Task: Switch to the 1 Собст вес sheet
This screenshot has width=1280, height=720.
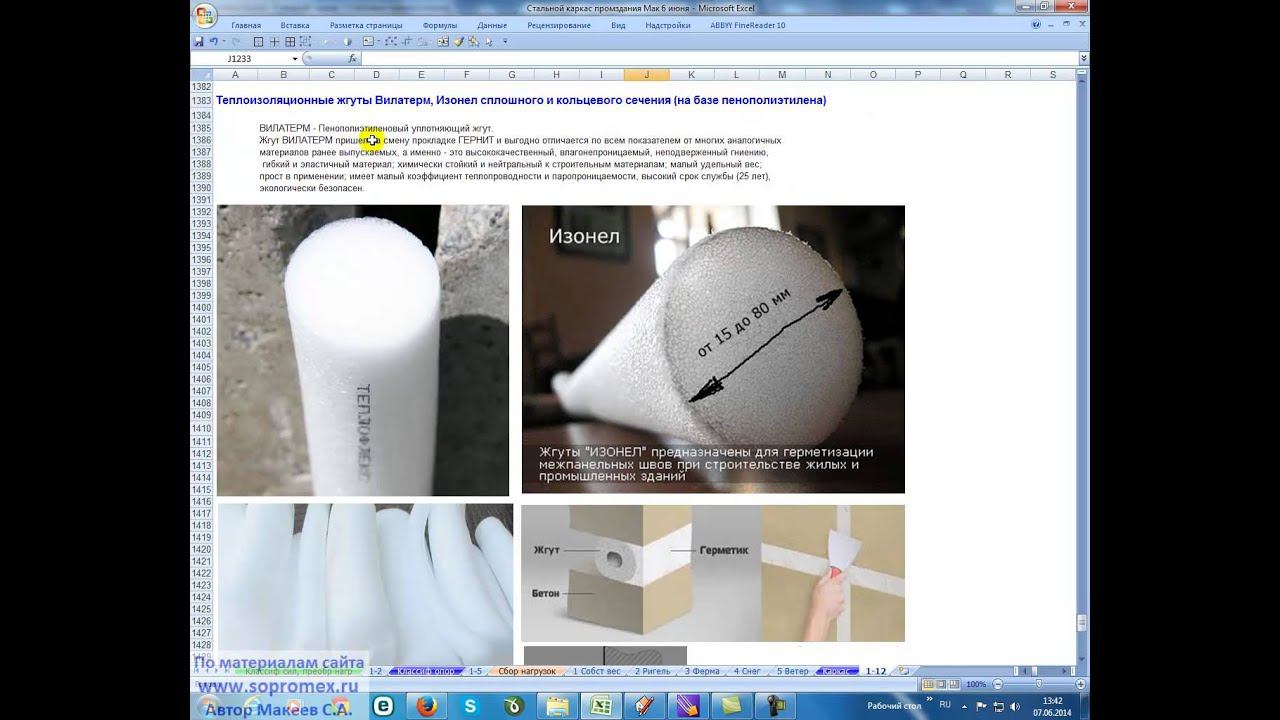Action: click(597, 671)
